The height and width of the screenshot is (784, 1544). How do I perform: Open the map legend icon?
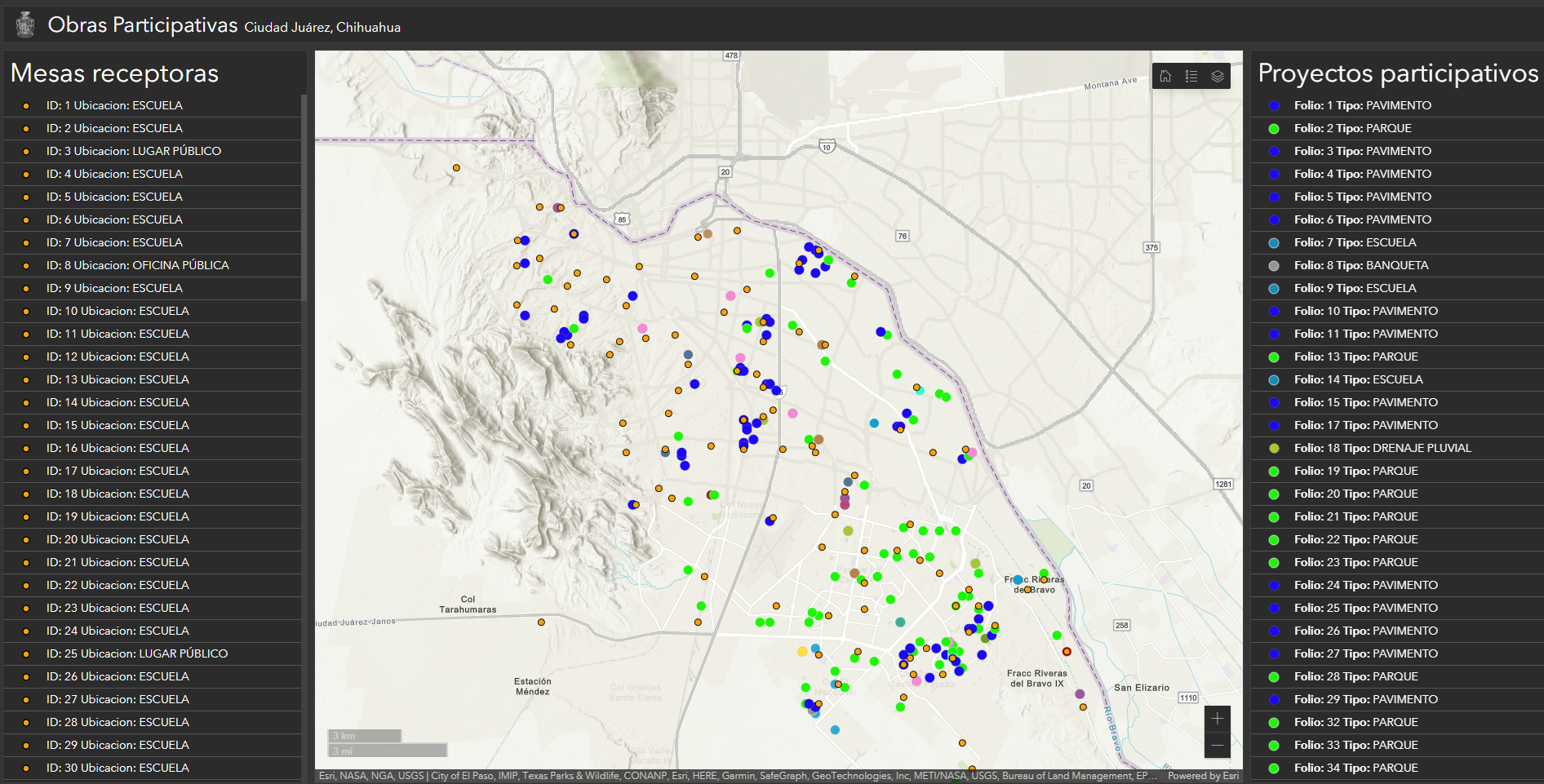1191,76
